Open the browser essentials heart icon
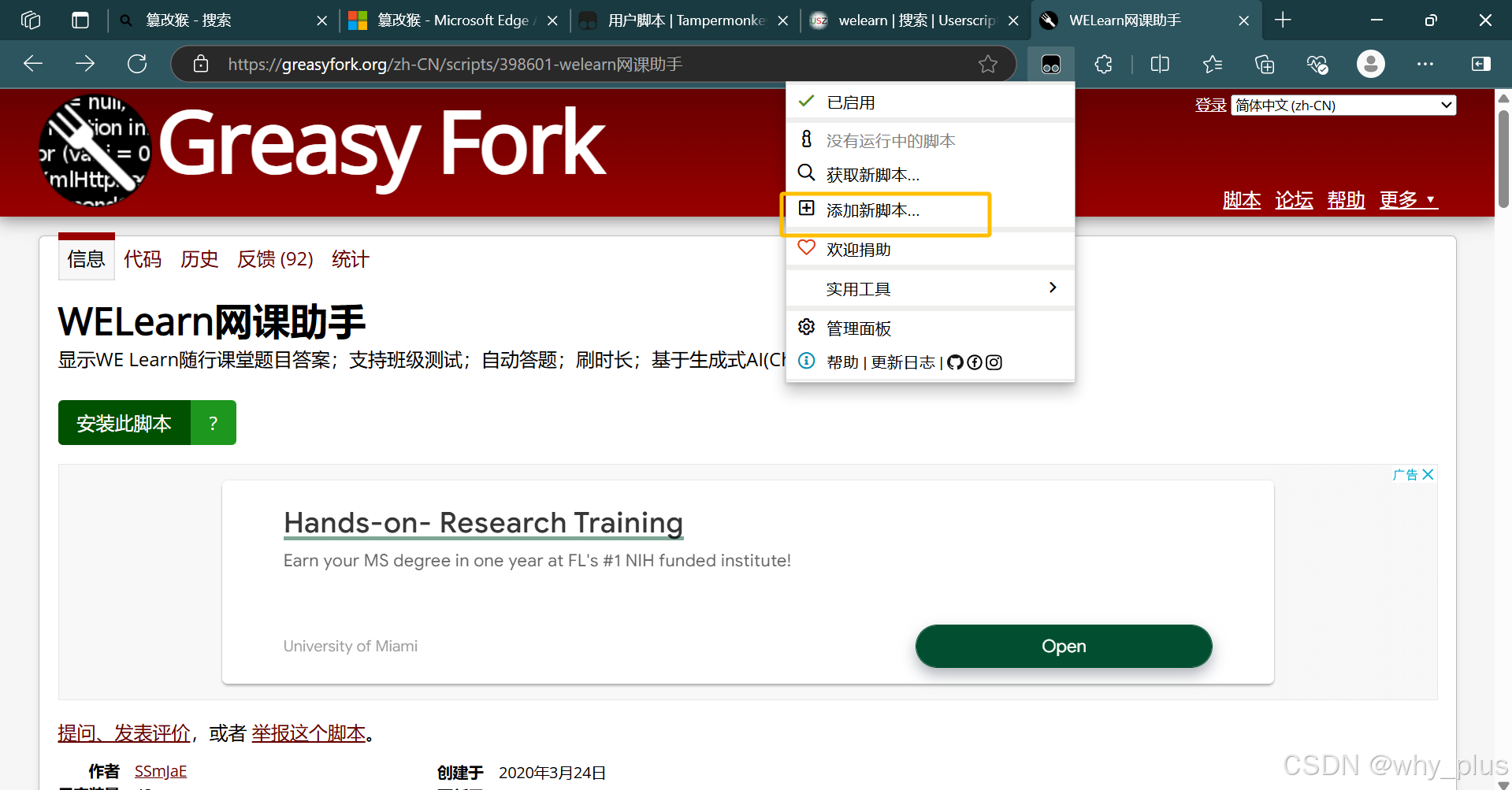Screen dimensions: 1512x790 [x=1317, y=64]
